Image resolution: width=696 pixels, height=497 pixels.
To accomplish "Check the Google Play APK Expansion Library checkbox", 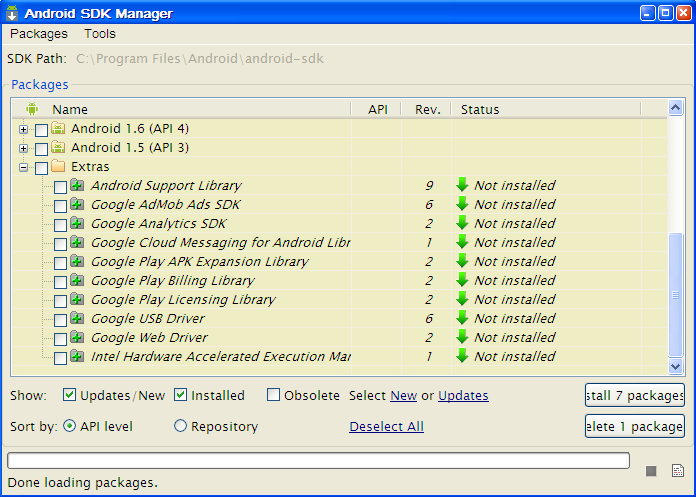I will click(60, 263).
